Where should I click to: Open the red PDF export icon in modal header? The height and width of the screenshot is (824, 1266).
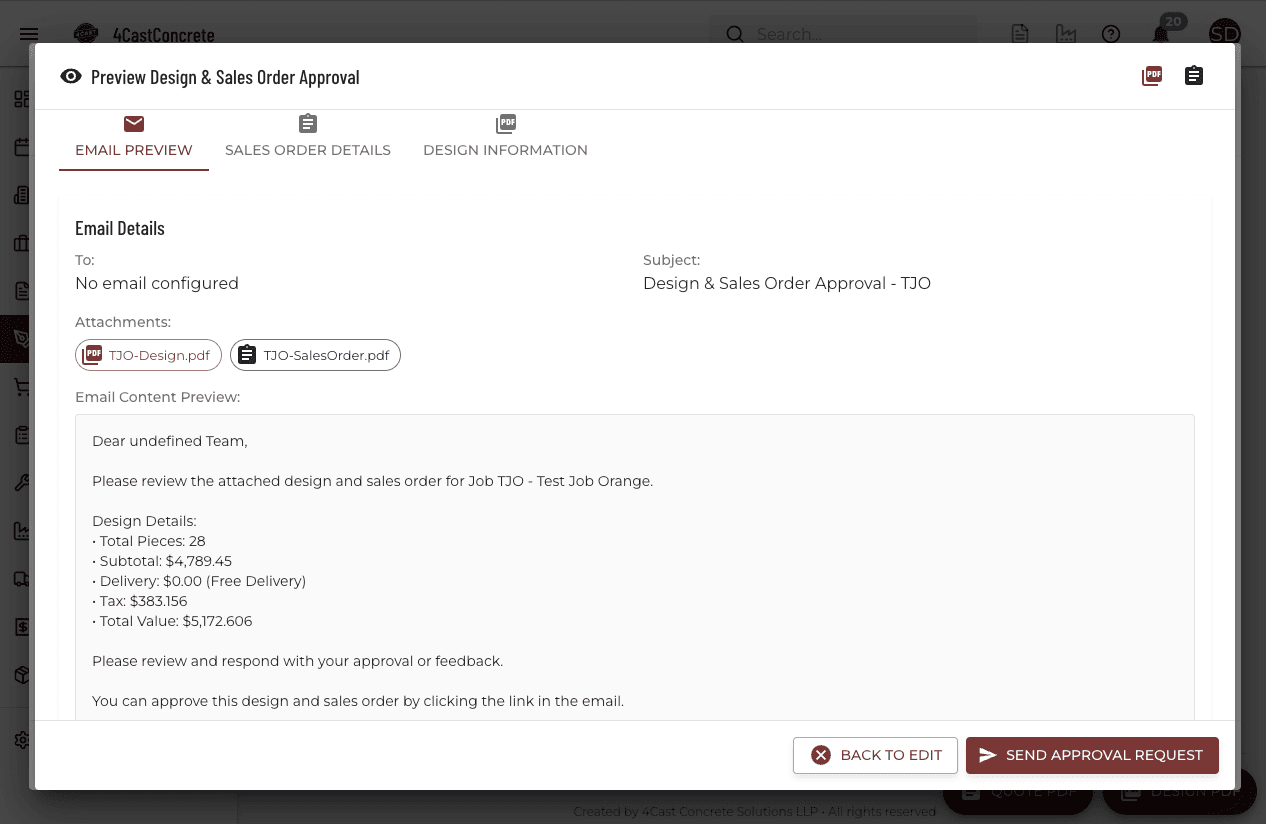pyautogui.click(x=1152, y=75)
